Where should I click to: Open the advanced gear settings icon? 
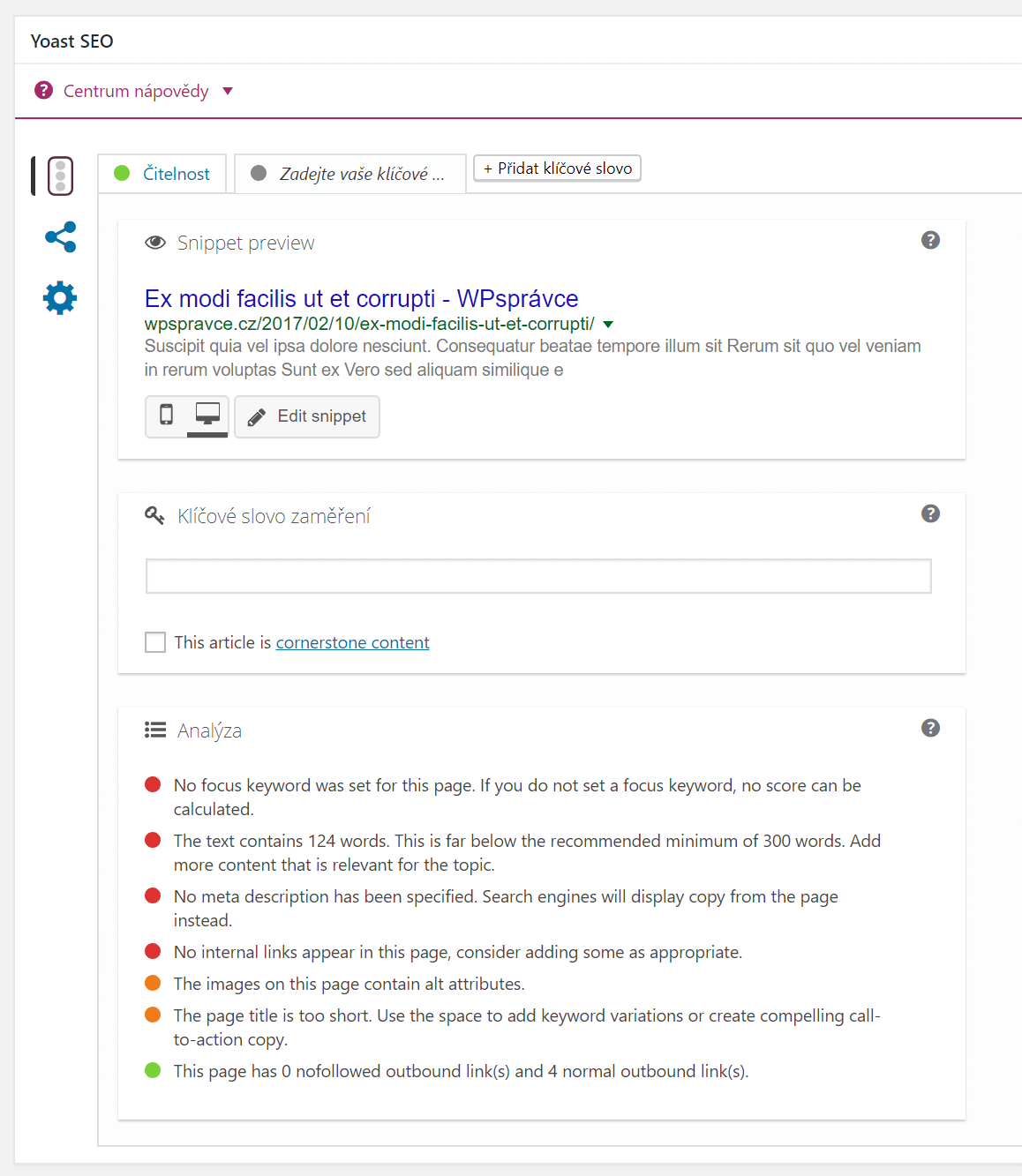pyautogui.click(x=60, y=298)
